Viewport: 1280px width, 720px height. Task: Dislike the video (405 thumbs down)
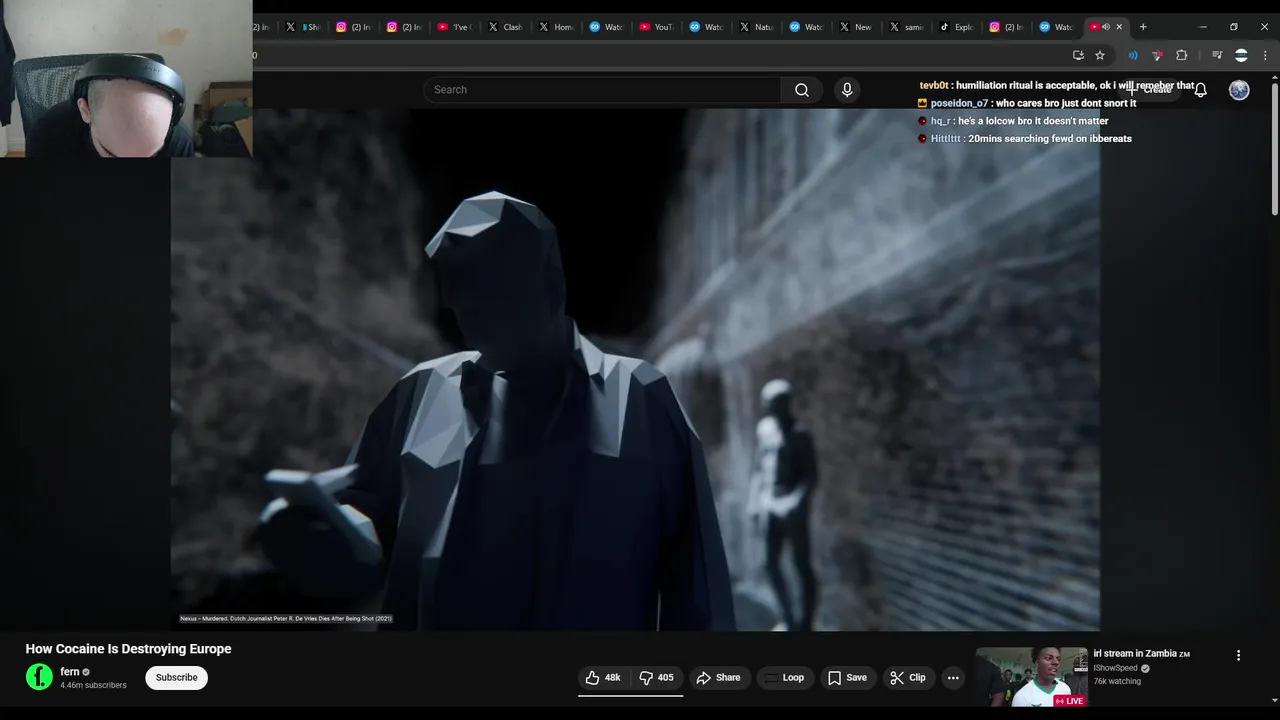pos(657,678)
